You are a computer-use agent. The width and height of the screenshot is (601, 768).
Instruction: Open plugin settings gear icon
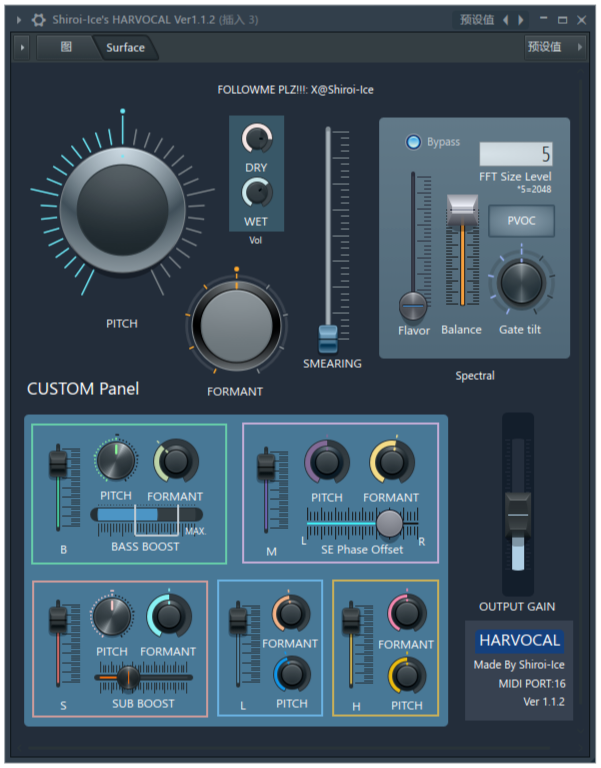point(39,19)
